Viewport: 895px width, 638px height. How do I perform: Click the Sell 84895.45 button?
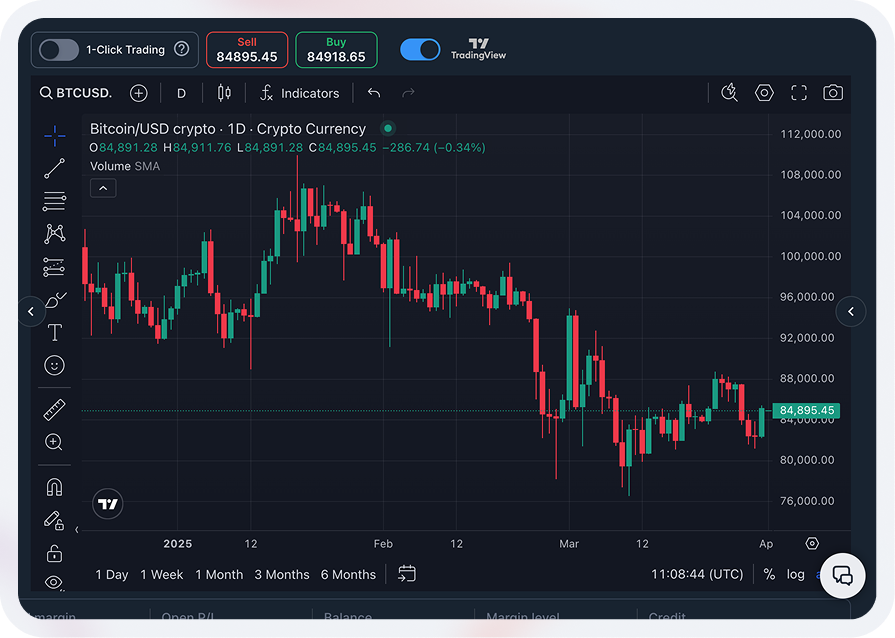tap(247, 50)
